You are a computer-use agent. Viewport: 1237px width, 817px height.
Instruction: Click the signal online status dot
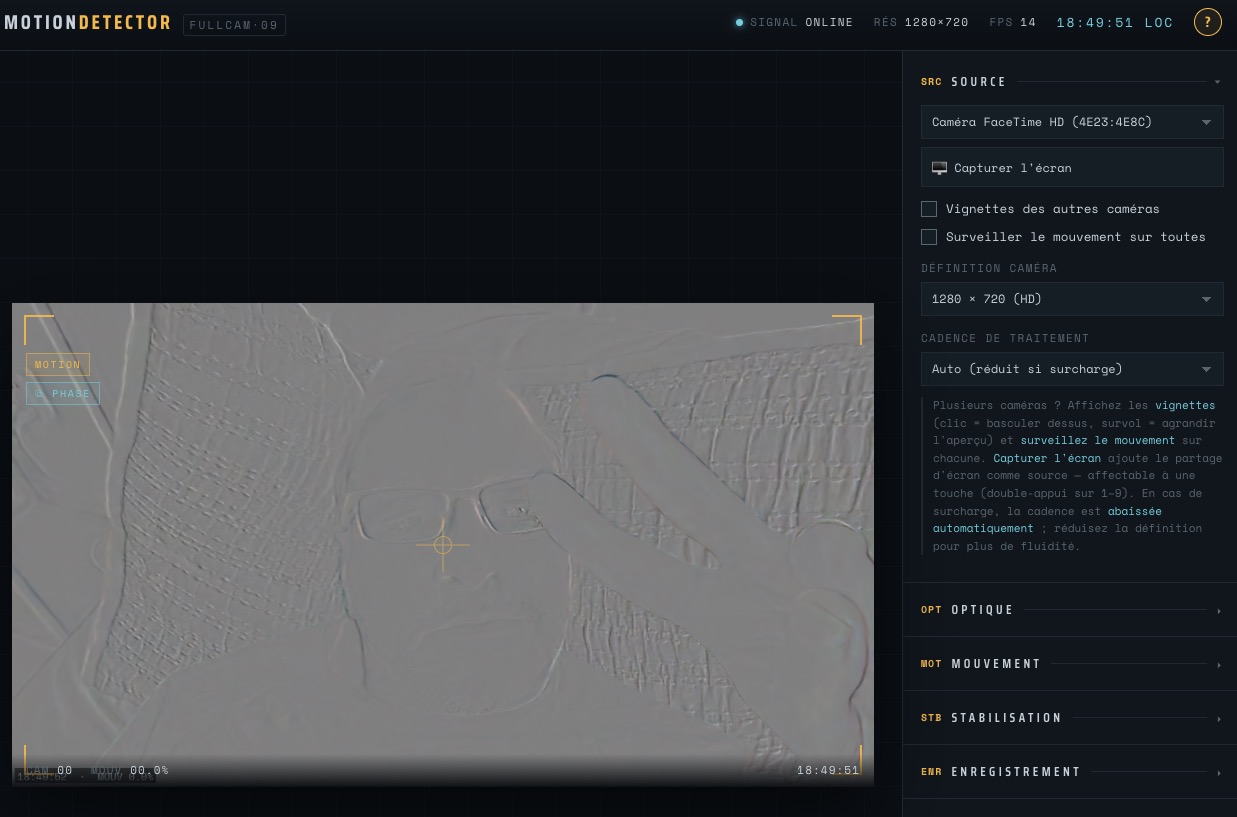coord(739,22)
